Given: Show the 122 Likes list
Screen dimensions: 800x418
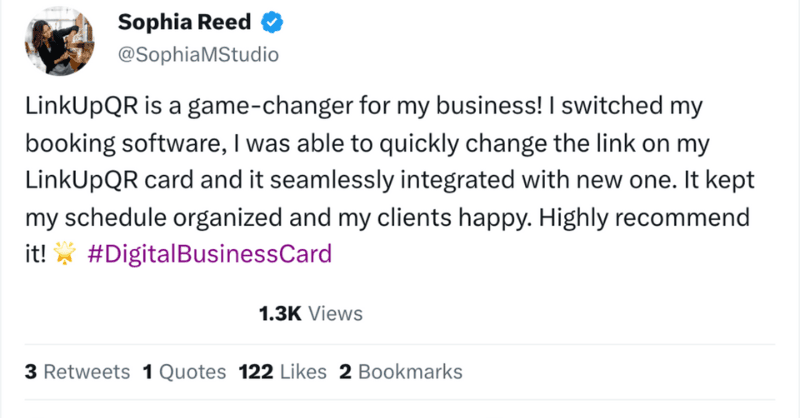Looking at the screenshot, I should pyautogui.click(x=283, y=372).
